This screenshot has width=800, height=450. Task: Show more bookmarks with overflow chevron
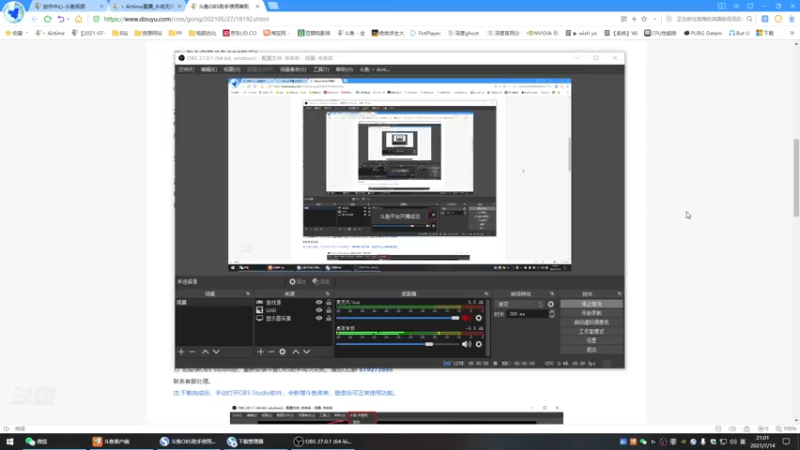pyautogui.click(x=792, y=33)
